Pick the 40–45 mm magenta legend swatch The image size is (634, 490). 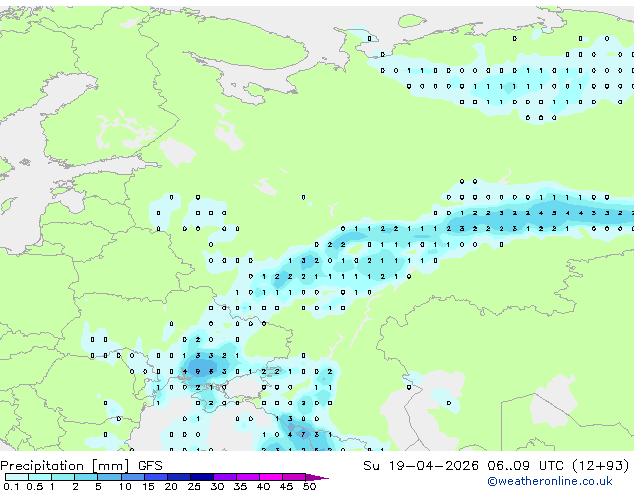[x=271, y=477]
